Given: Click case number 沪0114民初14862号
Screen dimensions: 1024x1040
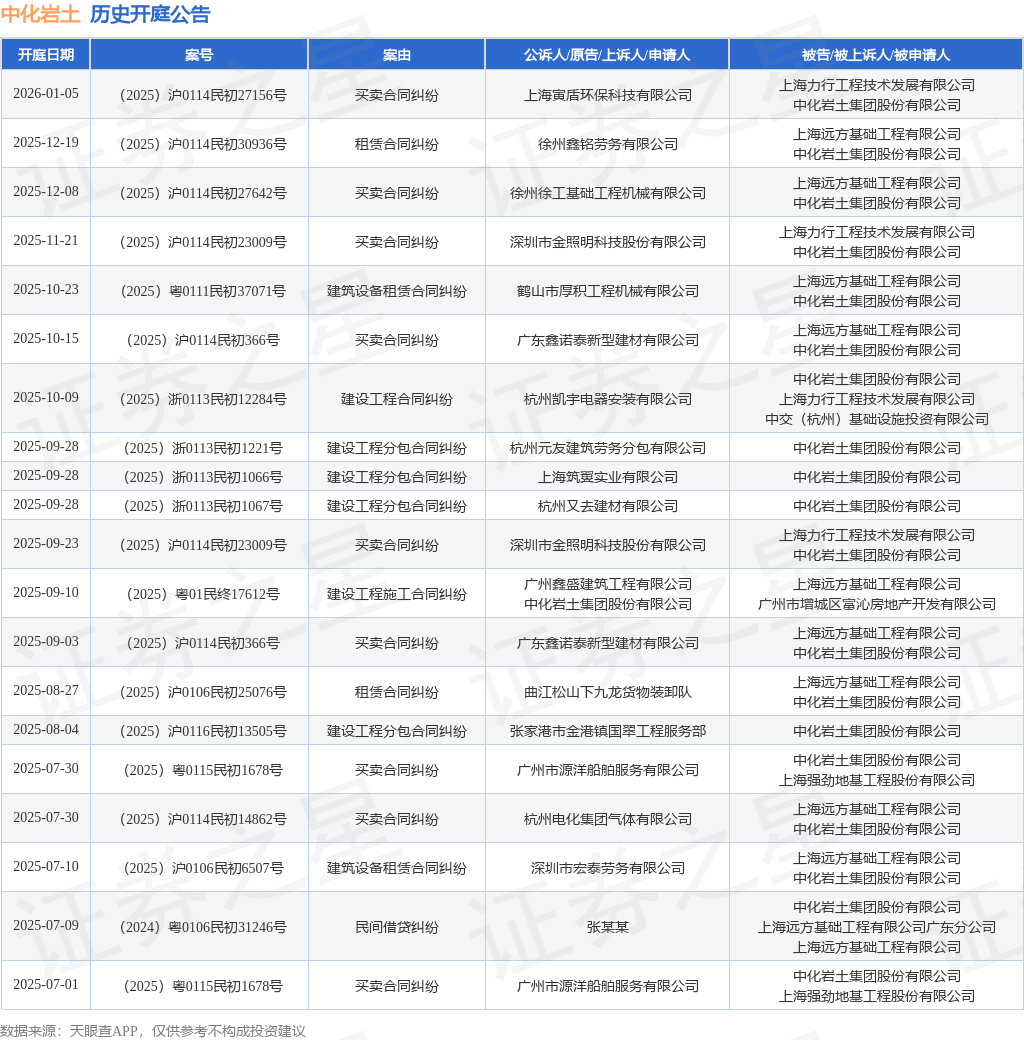Looking at the screenshot, I should click(x=203, y=820).
